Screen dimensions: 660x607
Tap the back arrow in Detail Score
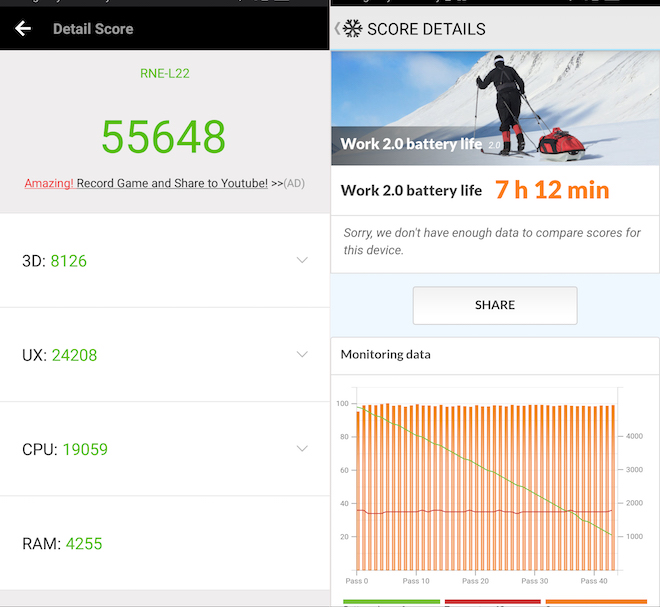click(23, 29)
